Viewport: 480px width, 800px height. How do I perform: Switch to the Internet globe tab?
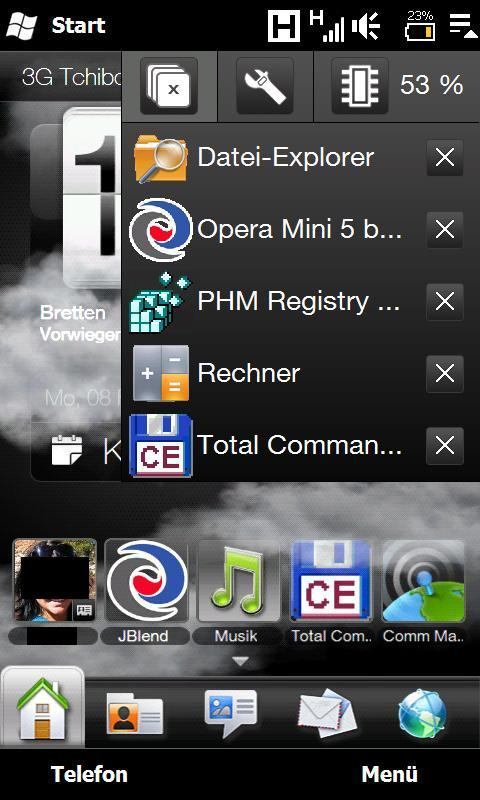click(422, 712)
